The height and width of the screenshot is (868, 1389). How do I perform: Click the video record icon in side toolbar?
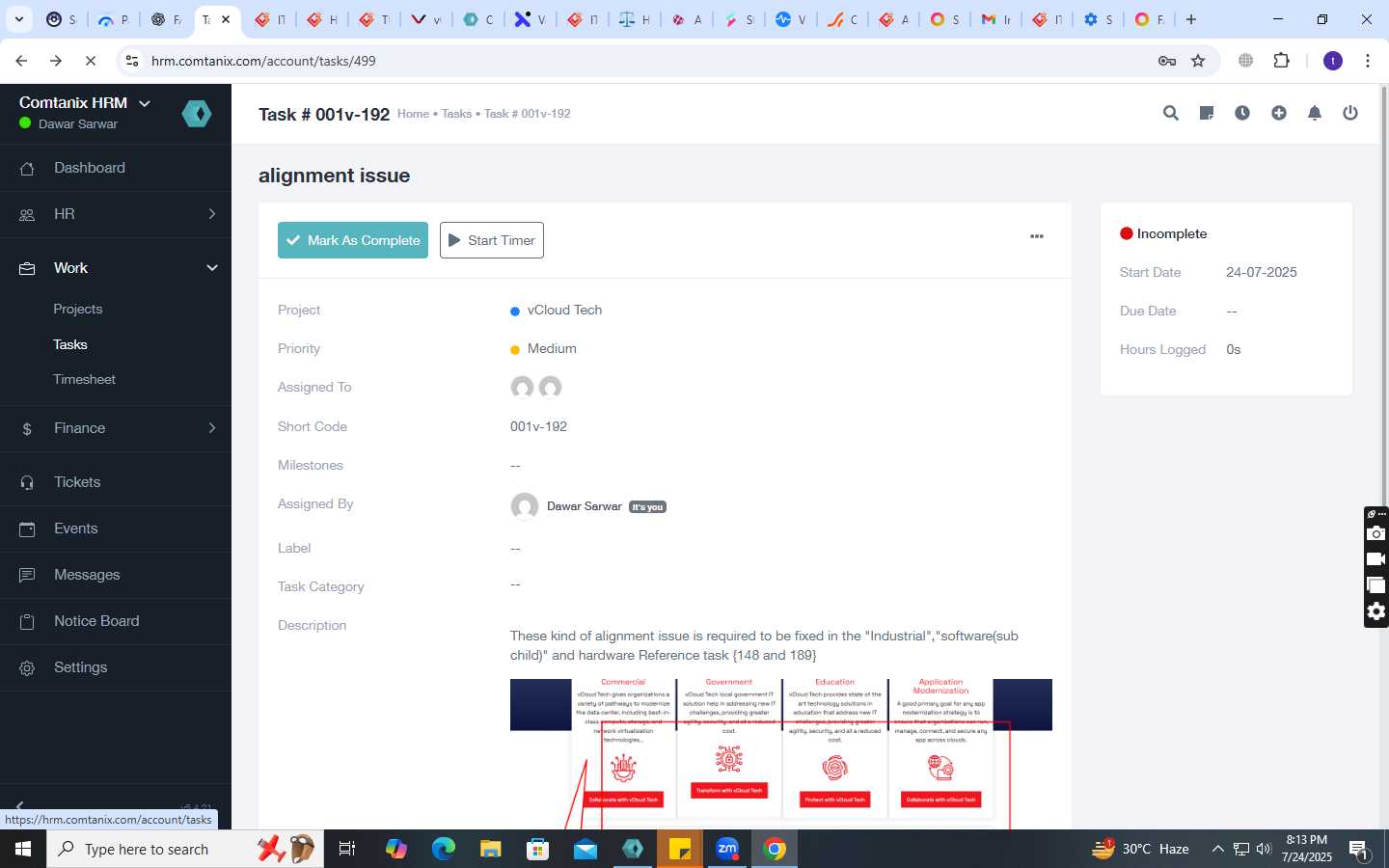tap(1376, 559)
